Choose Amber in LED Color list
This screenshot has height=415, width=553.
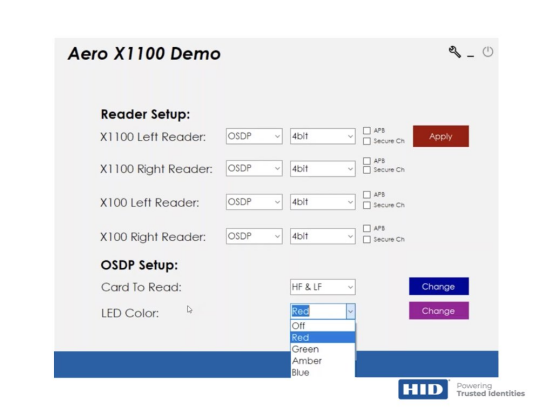pos(323,361)
